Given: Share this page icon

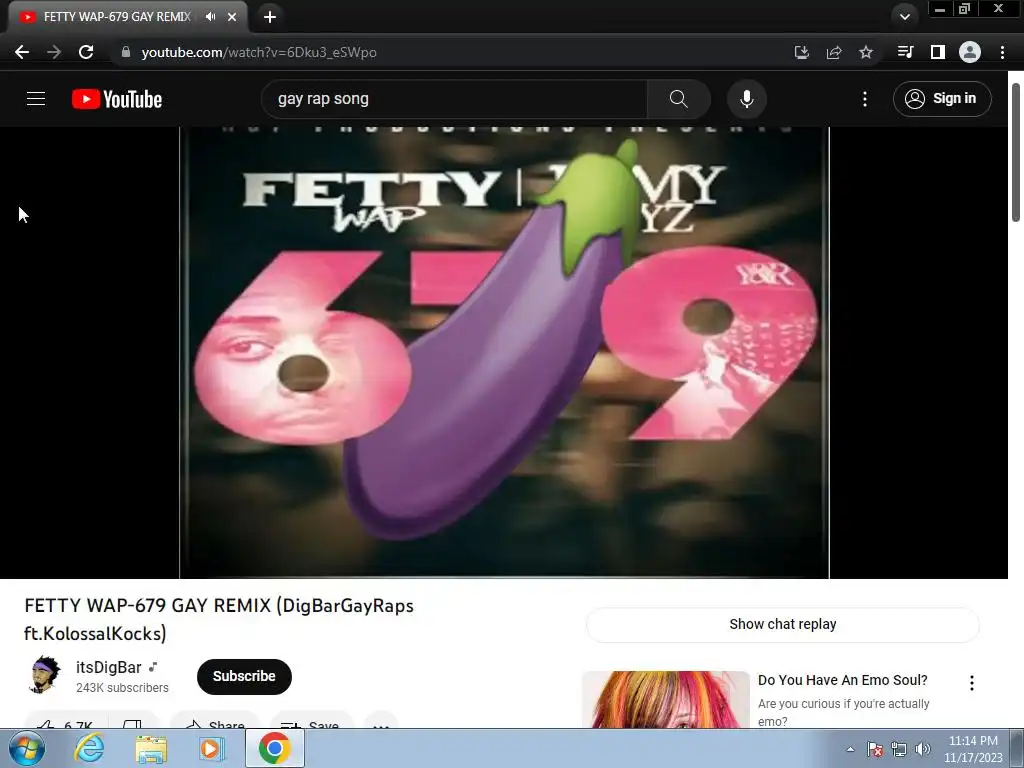Looking at the screenshot, I should click(x=834, y=52).
